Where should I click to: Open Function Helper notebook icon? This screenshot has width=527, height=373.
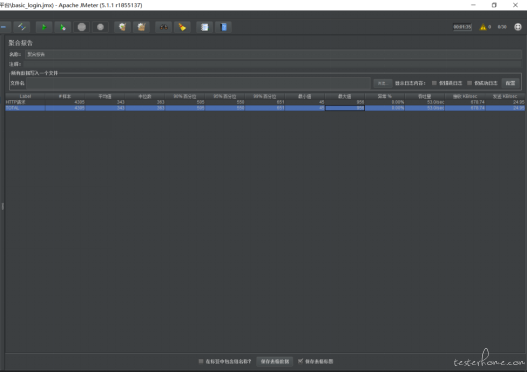(204, 27)
